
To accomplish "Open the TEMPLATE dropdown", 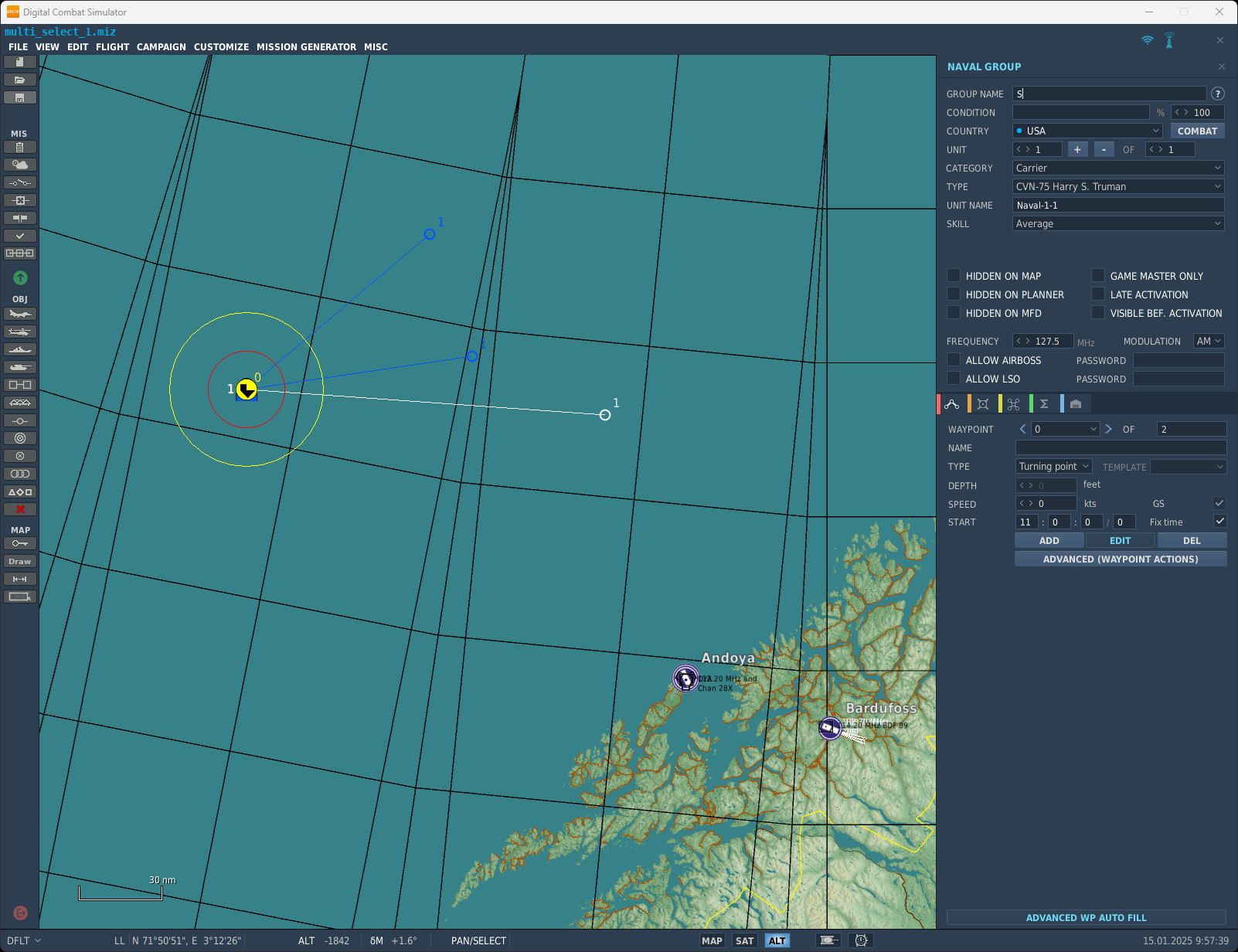I will [x=1189, y=467].
